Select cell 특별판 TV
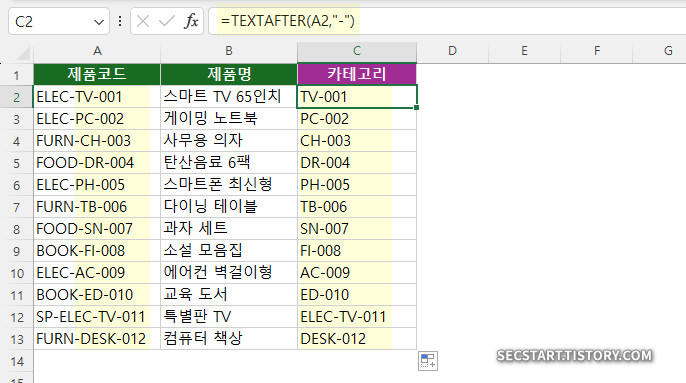 (229, 316)
